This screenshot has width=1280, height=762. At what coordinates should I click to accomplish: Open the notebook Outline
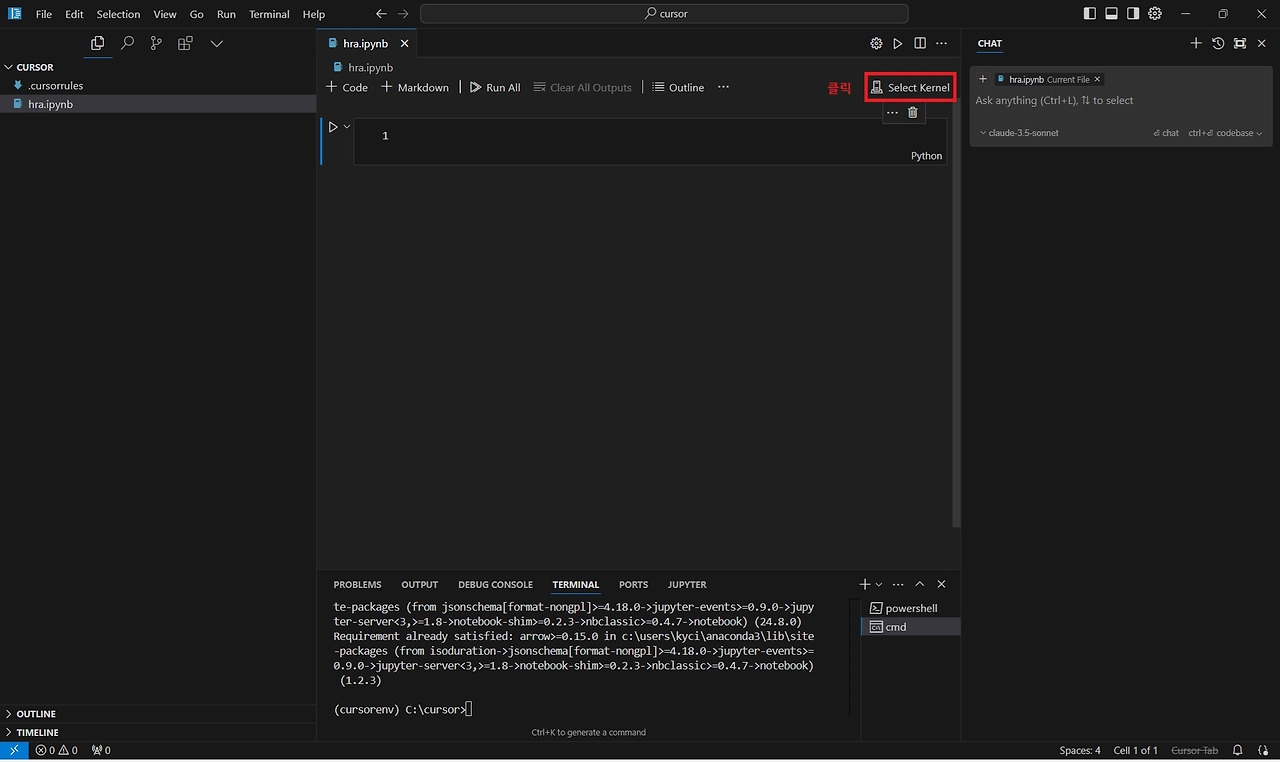678,87
